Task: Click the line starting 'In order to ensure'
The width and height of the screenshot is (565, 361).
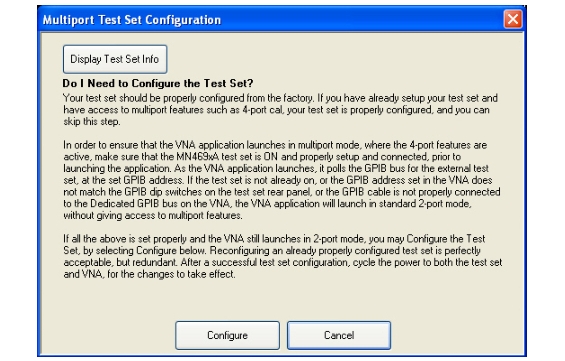Action: pos(275,145)
